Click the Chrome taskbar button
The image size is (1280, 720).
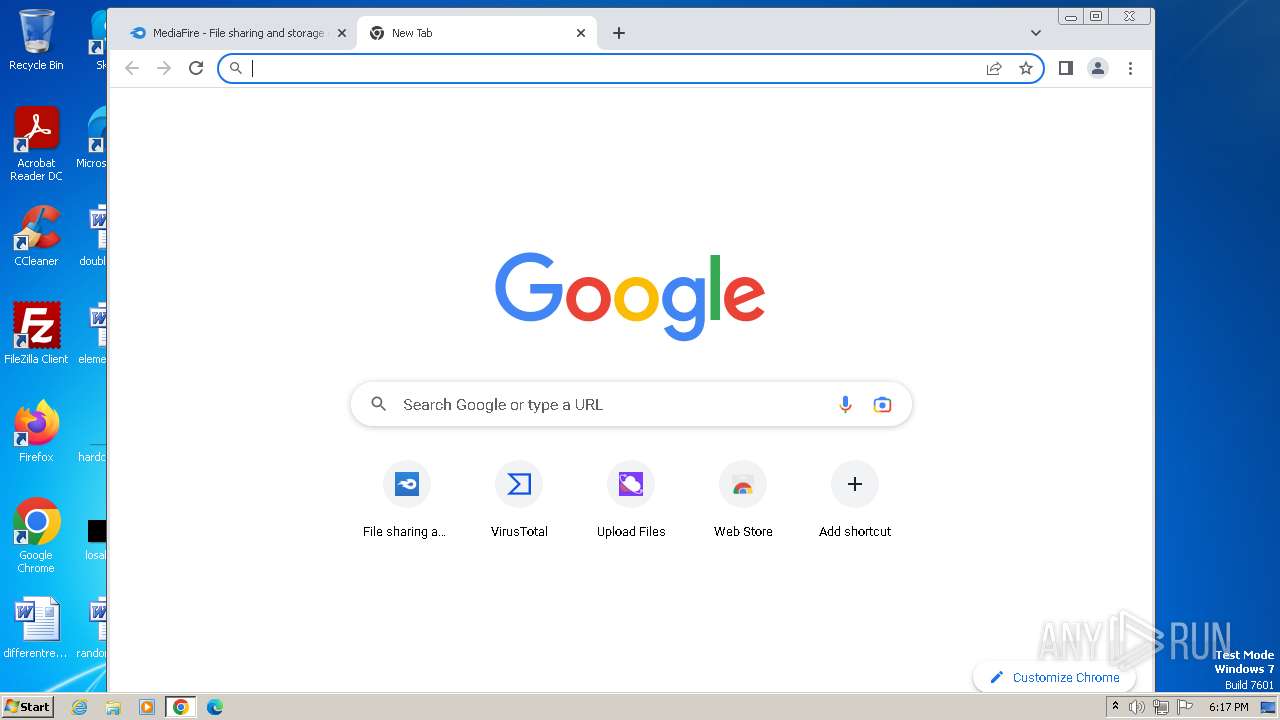[x=181, y=707]
